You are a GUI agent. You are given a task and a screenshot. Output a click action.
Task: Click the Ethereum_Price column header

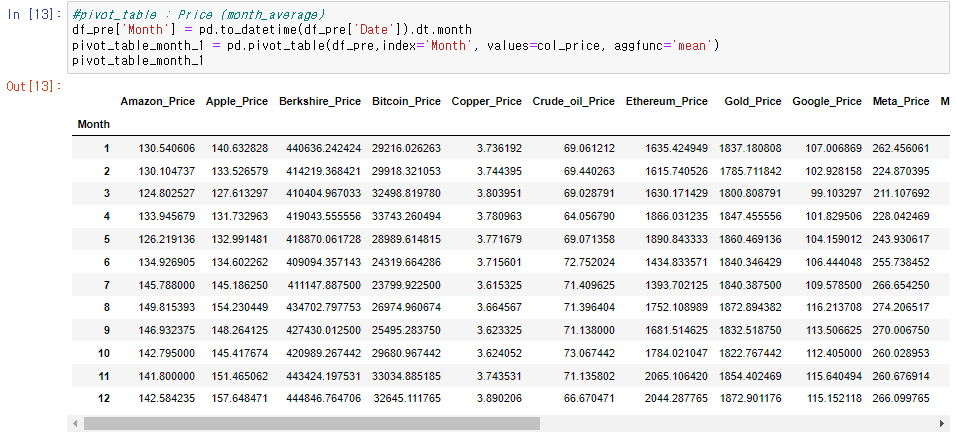click(x=666, y=102)
